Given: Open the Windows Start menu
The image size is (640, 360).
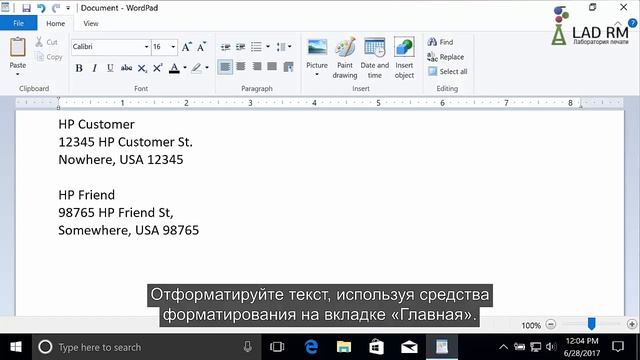Looking at the screenshot, I should click(x=16, y=347).
